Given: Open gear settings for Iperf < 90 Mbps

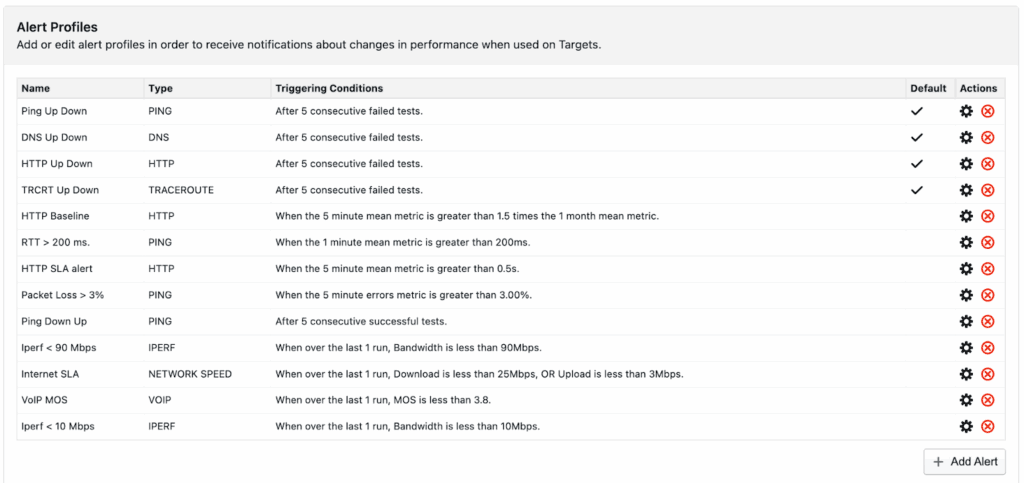Looking at the screenshot, I should [966, 347].
